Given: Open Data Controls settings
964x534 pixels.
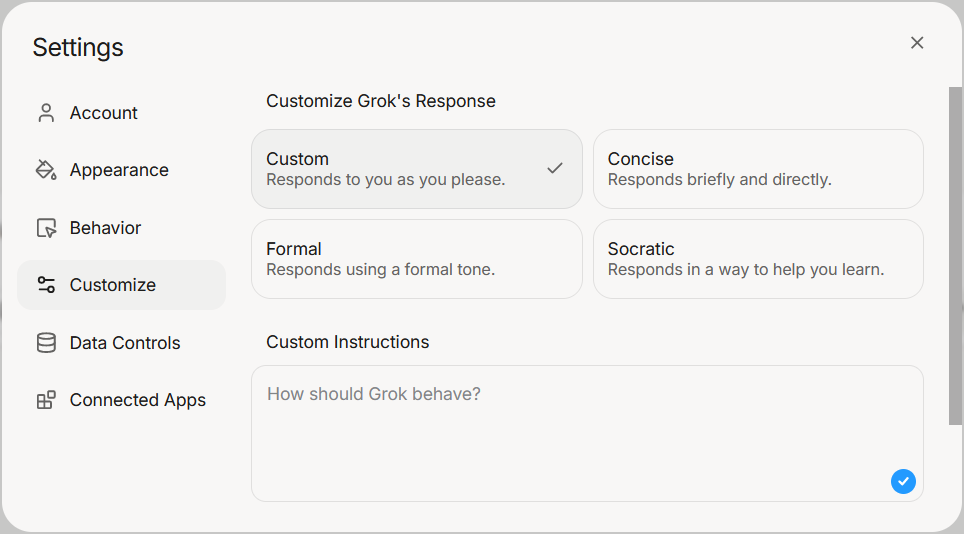Looking at the screenshot, I should 125,343.
